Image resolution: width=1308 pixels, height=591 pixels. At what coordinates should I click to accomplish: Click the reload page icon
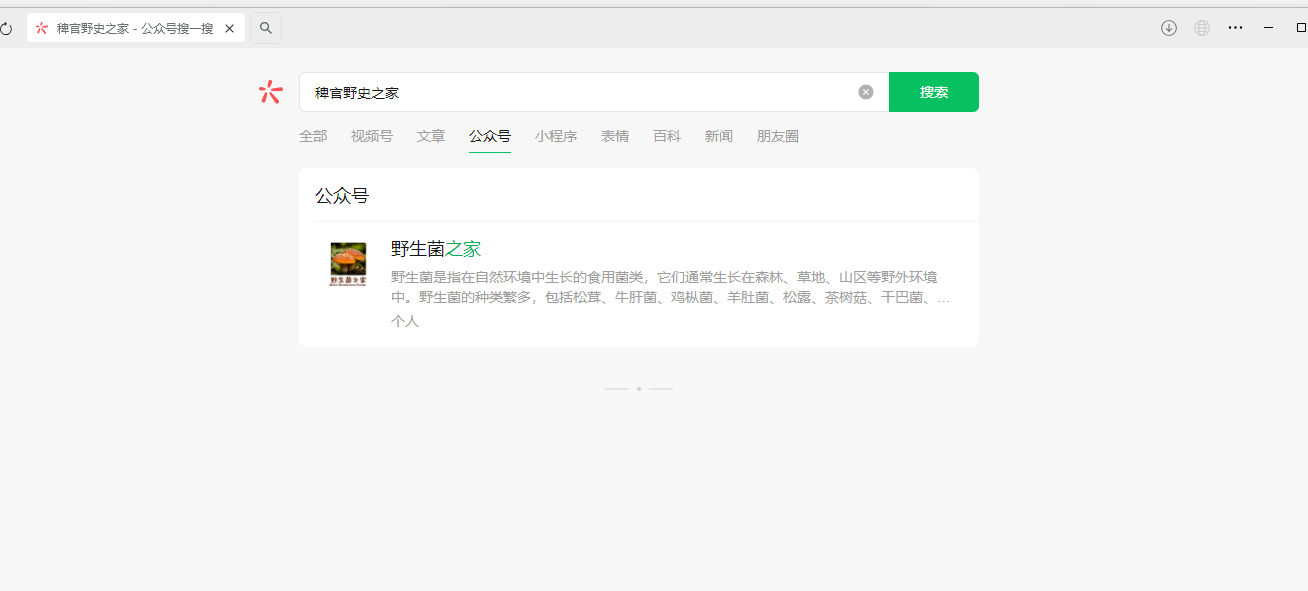[5, 28]
